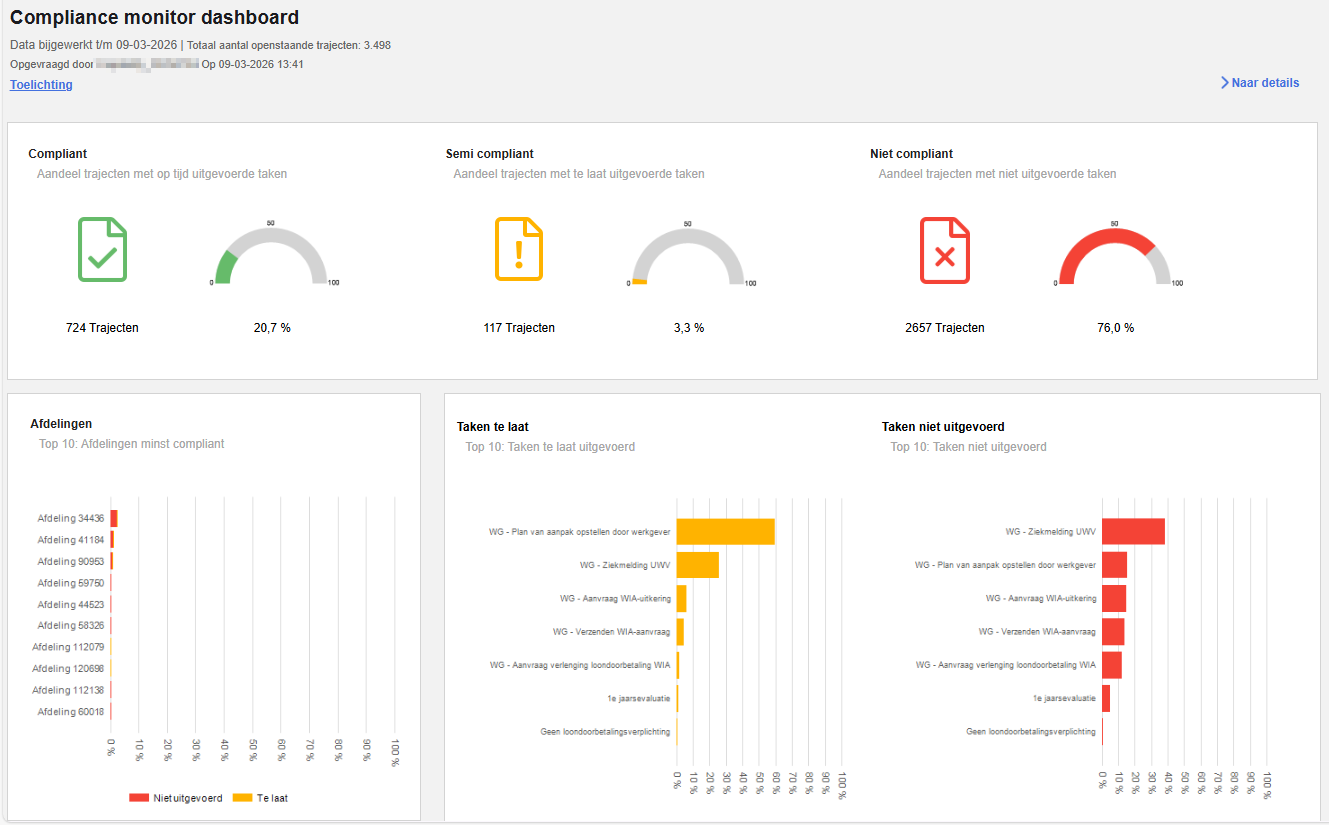
Task: Click the red Niet compliant gauge chart
Action: pos(1114,256)
